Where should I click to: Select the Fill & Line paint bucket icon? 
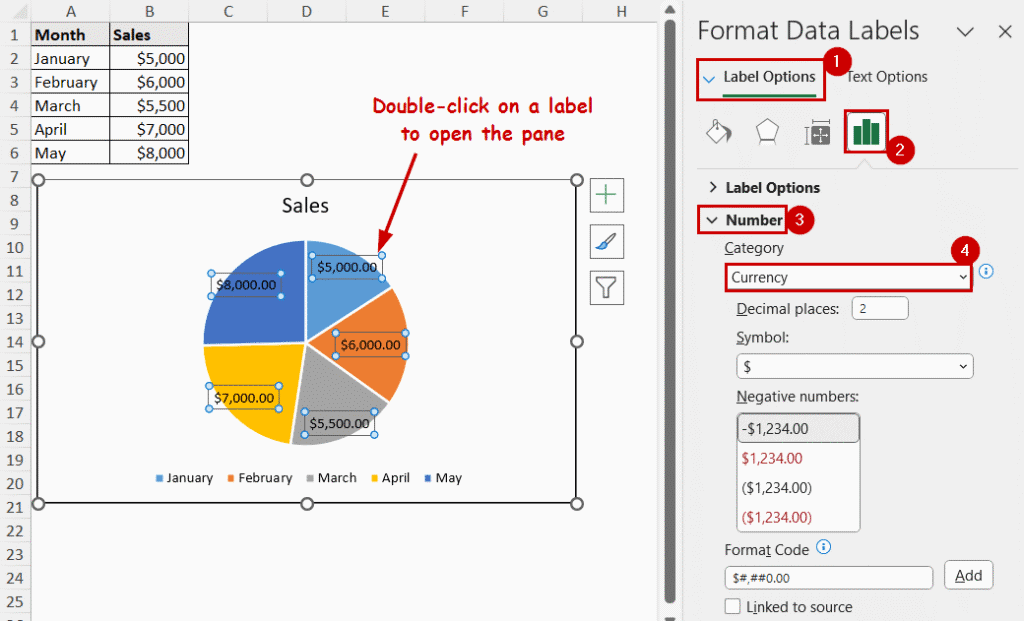(718, 131)
